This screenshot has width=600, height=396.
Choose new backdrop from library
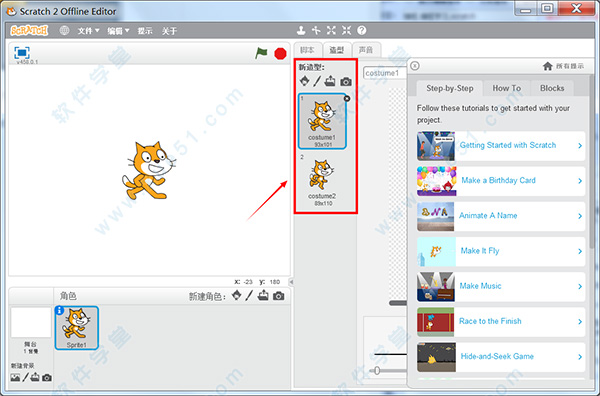[x=15, y=378]
